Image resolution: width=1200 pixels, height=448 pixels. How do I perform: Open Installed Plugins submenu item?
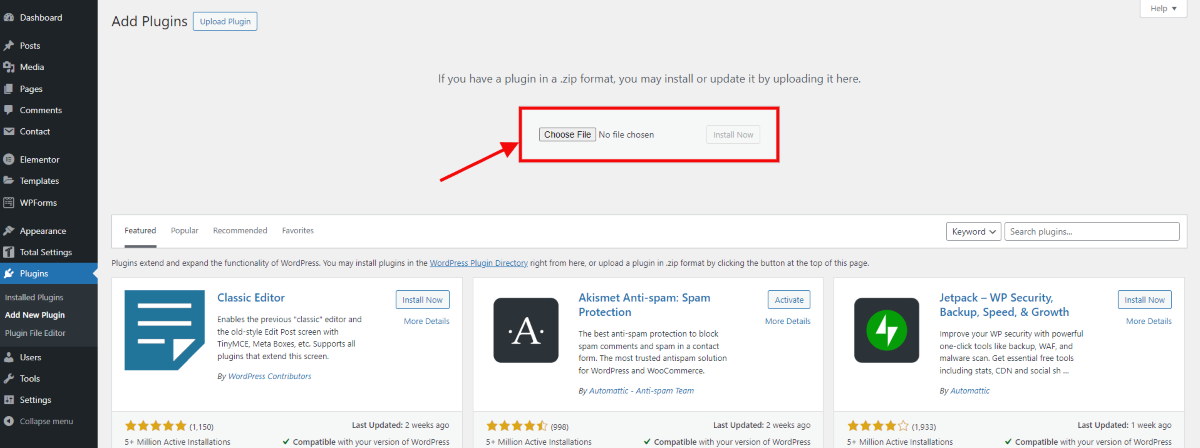tap(34, 298)
